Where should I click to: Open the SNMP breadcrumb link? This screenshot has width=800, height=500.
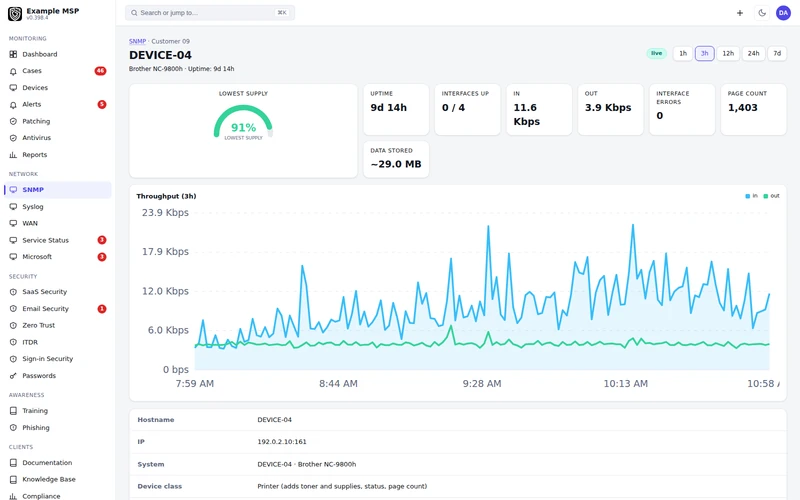tap(137, 41)
